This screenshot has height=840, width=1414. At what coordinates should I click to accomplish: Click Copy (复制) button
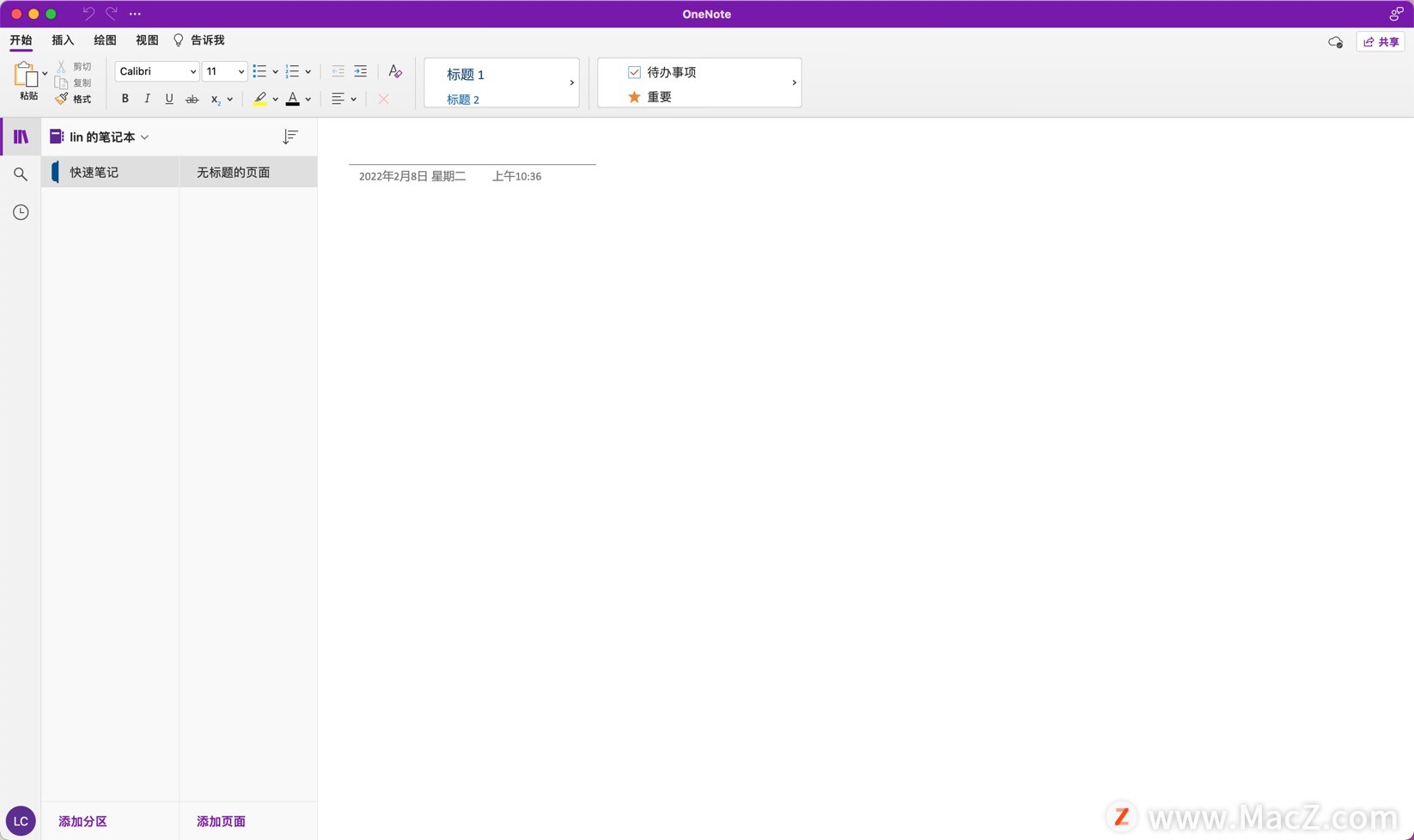pos(74,82)
